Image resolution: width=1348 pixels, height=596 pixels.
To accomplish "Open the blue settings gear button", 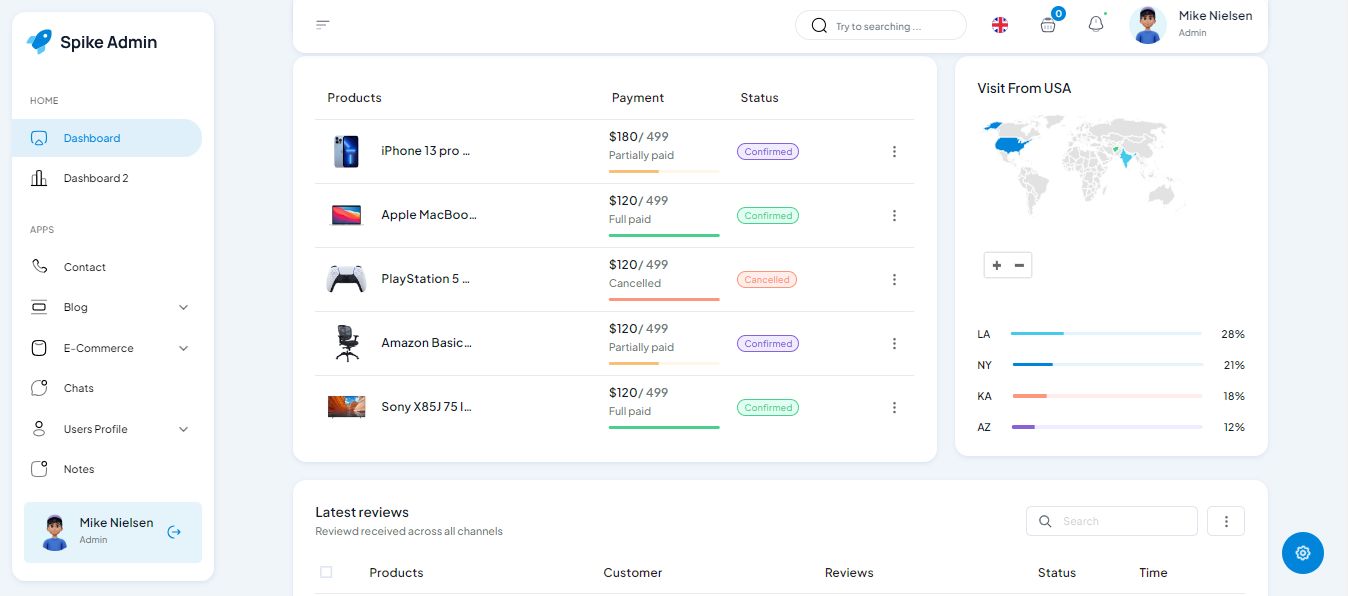I will 1302,553.
